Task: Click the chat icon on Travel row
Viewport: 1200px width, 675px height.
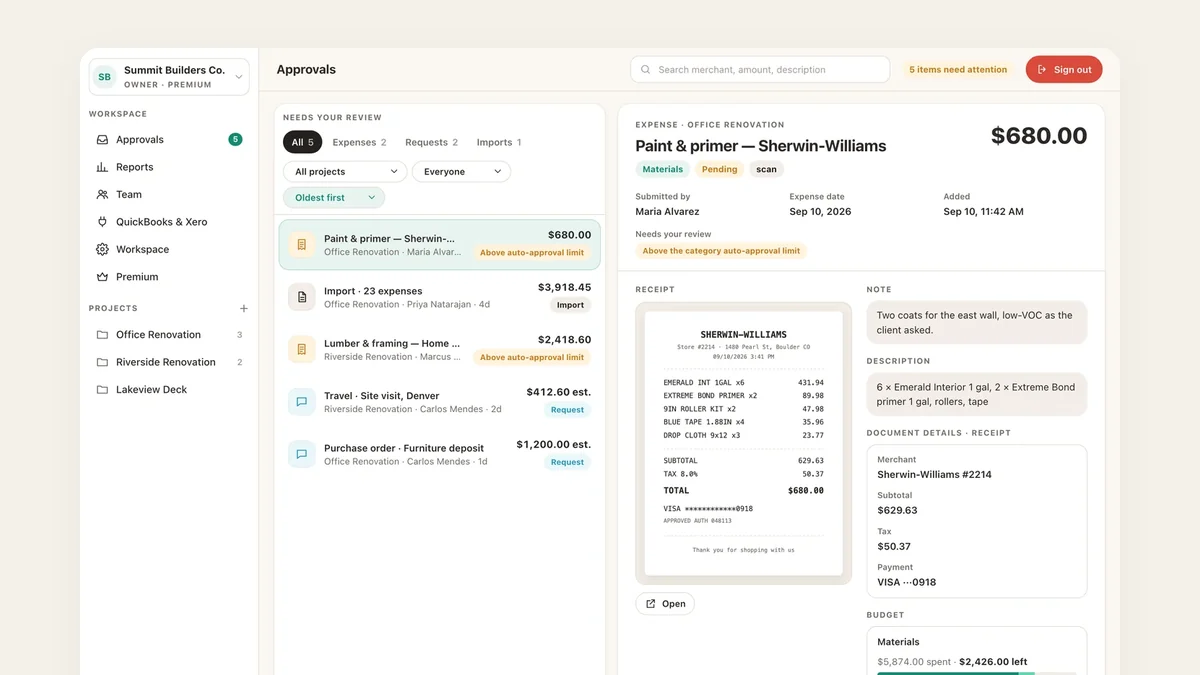Action: (301, 402)
